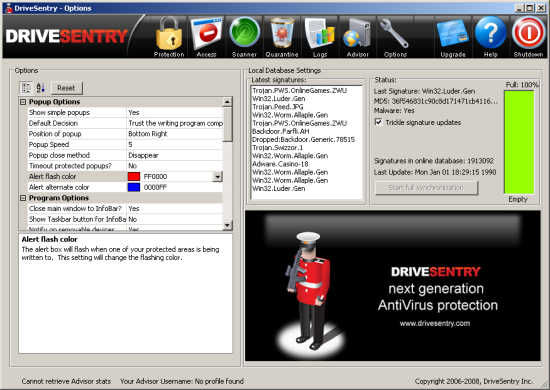Viewport: 550px width, 390px height.
Task: Click the red Shutdown power icon
Action: point(528,37)
